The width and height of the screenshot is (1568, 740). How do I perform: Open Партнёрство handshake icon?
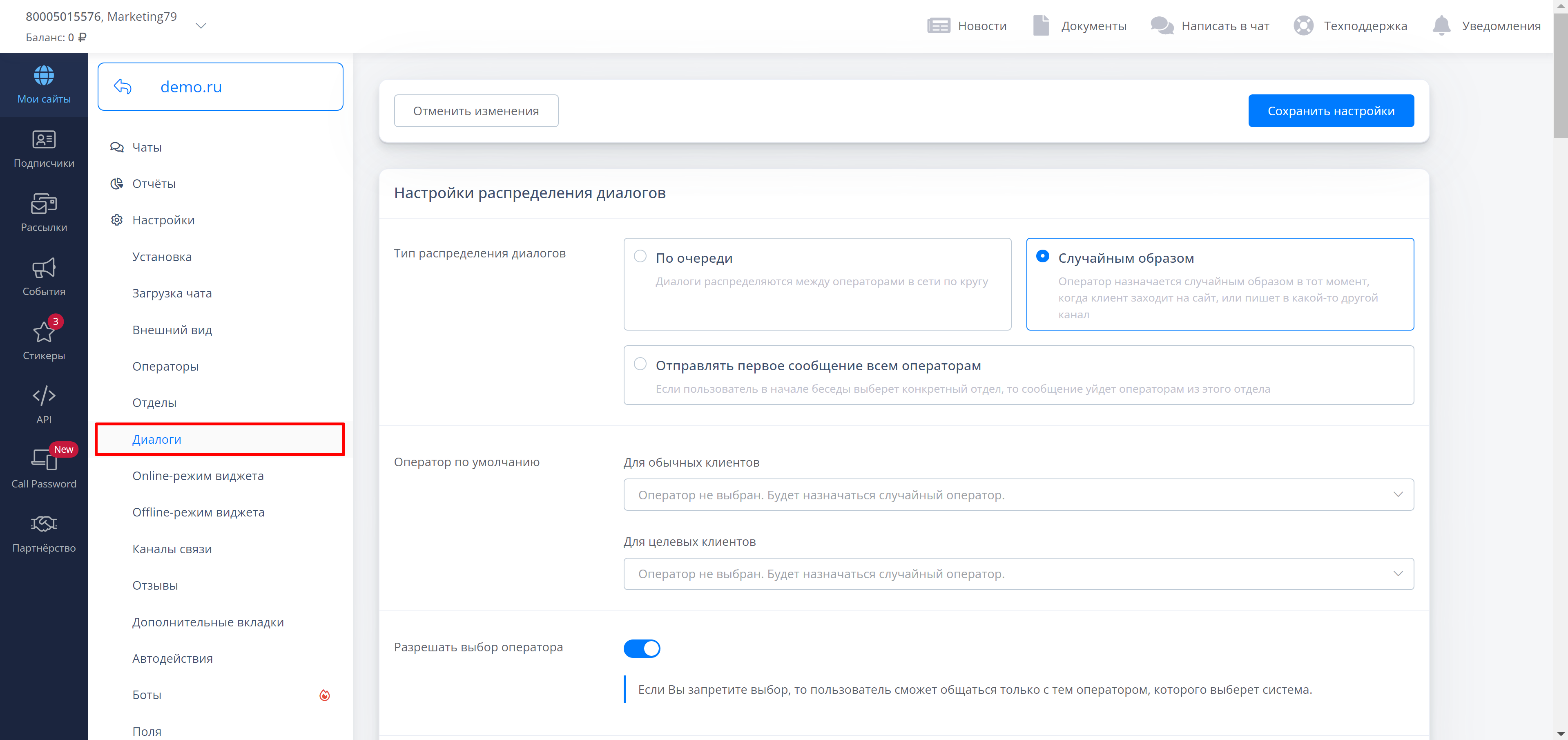point(44,524)
